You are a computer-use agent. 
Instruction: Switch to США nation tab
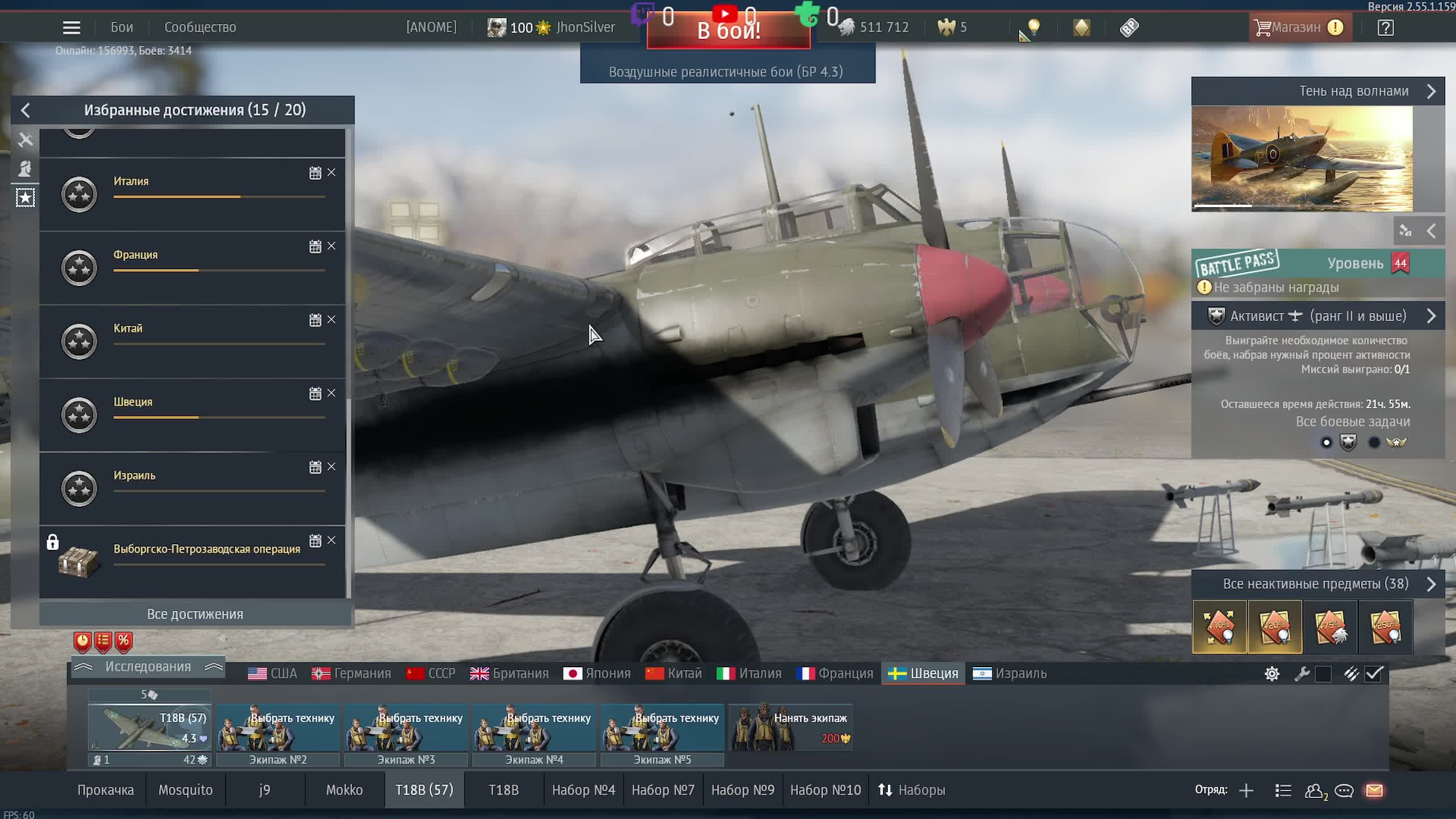pyautogui.click(x=272, y=673)
